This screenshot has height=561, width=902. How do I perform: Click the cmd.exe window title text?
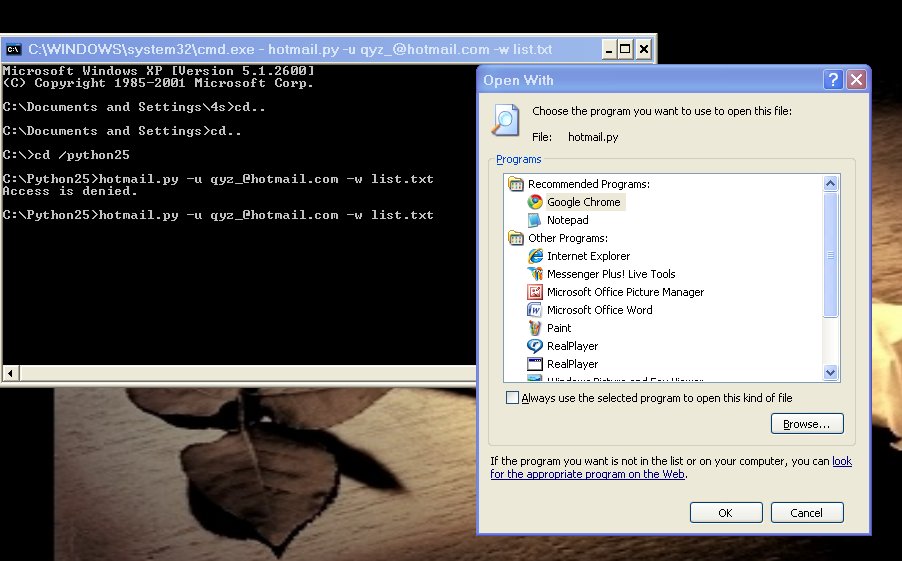(290, 49)
